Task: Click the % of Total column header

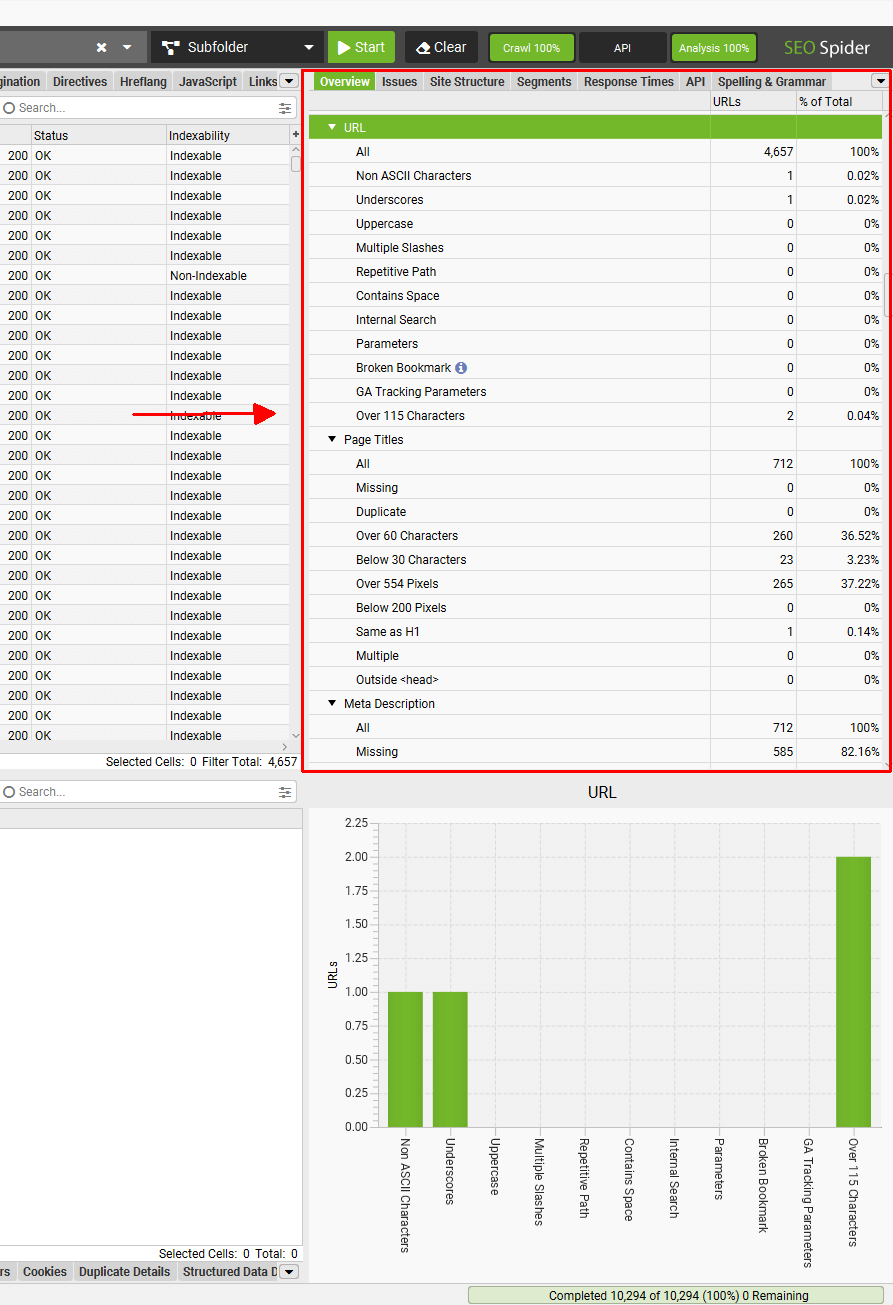Action: (x=839, y=102)
